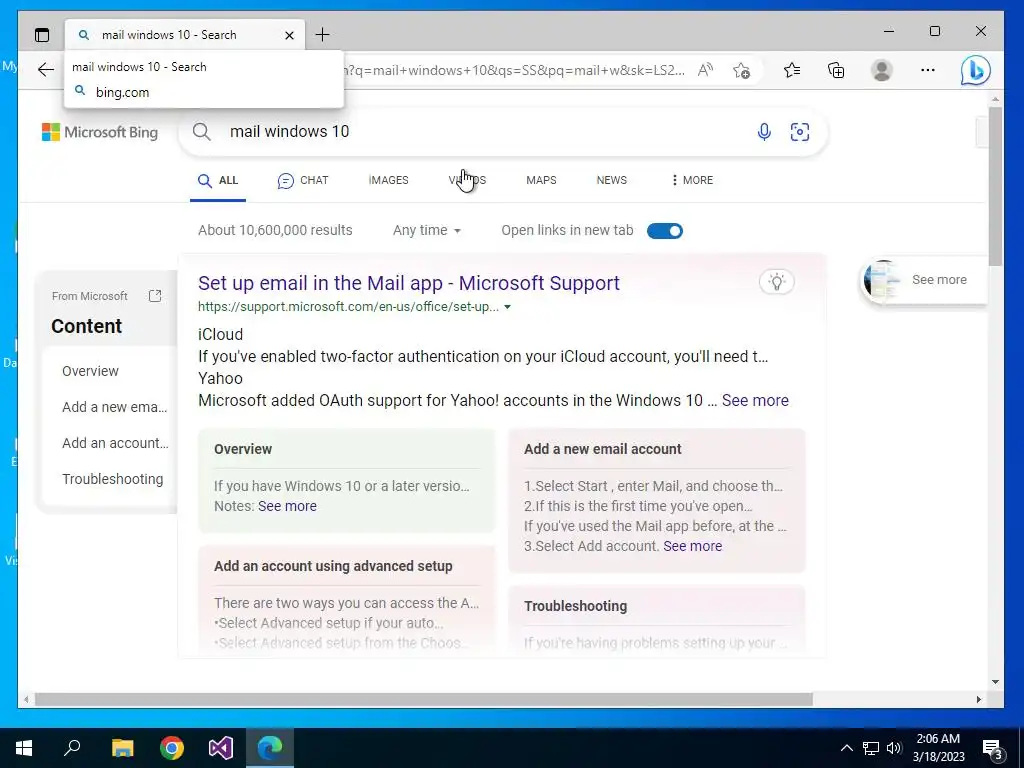Switch to the MAPS tab
1024x768 pixels.
point(541,180)
